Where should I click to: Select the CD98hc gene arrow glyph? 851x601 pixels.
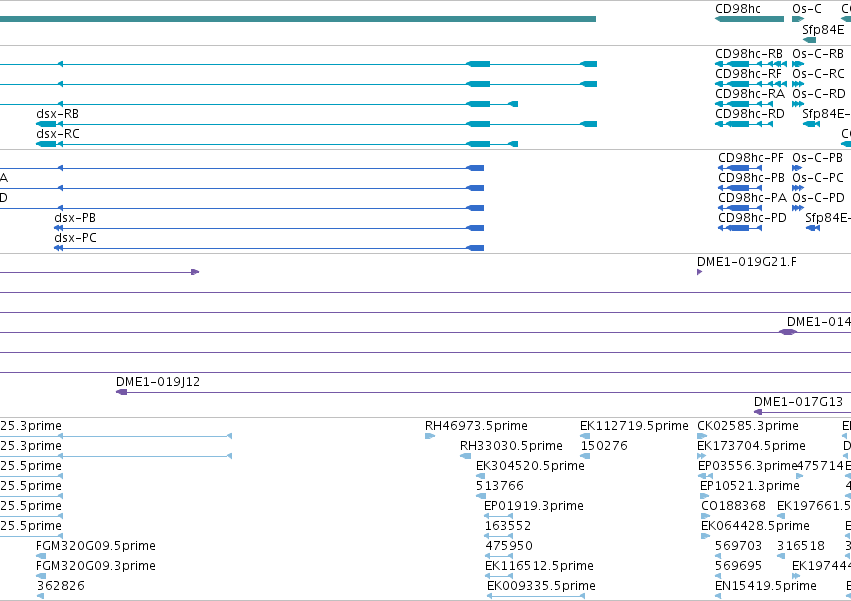point(750,19)
